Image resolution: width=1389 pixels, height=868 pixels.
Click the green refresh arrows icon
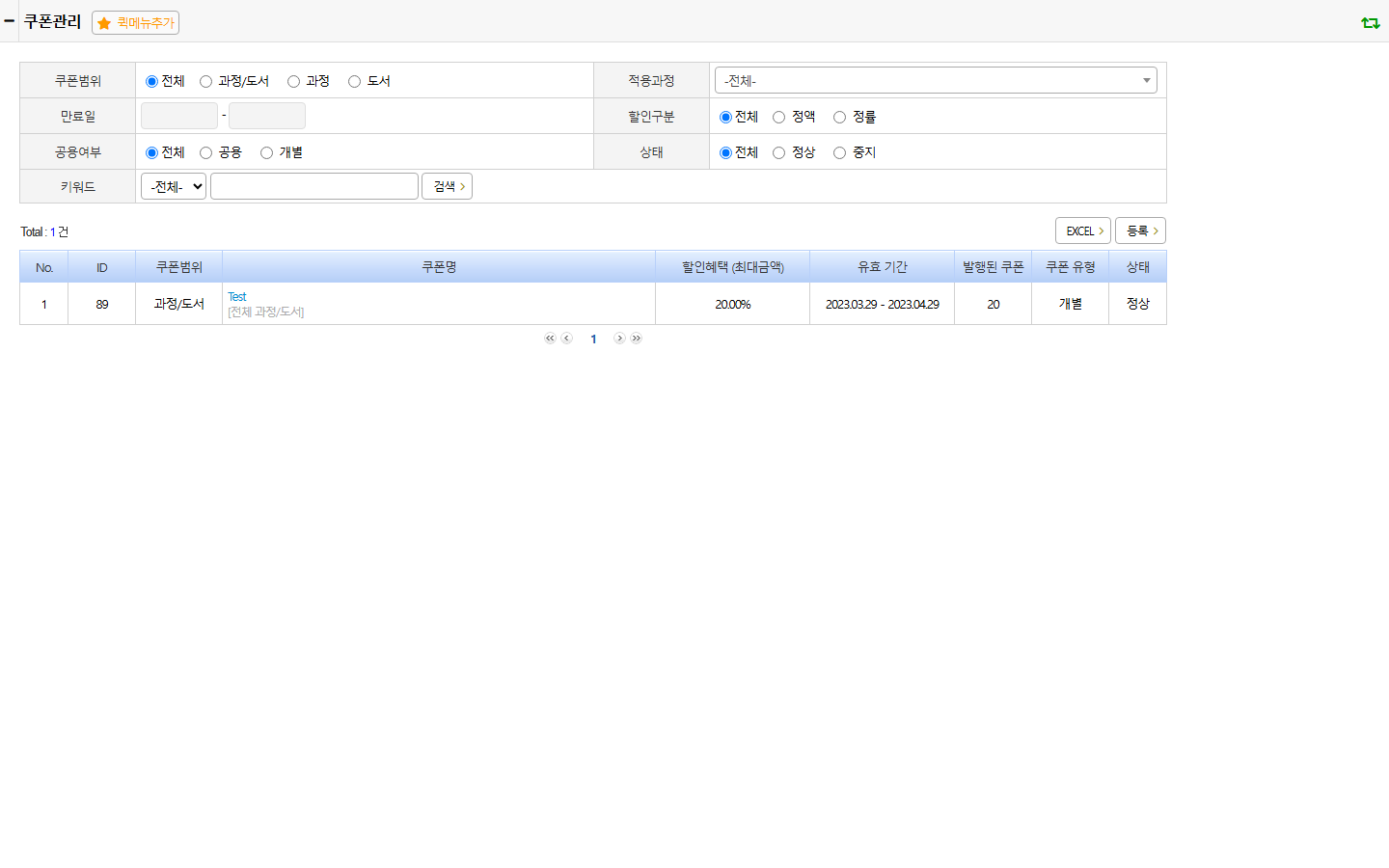point(1370,22)
